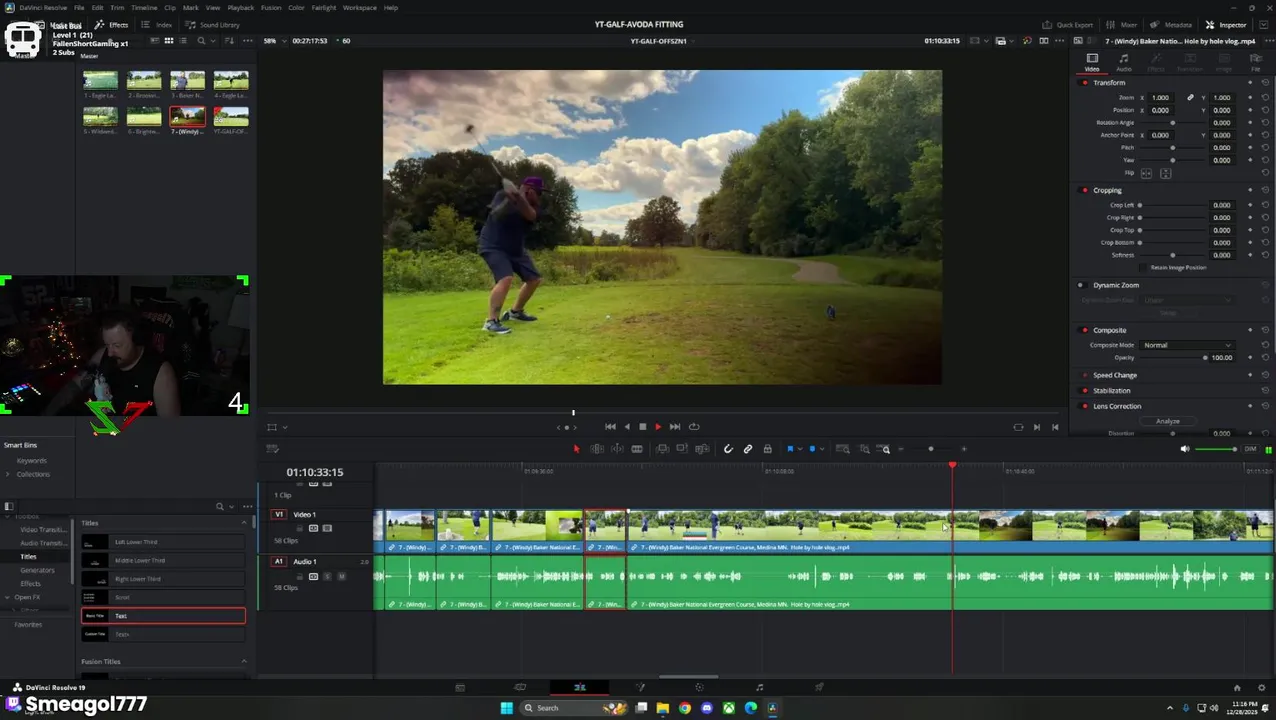Activate the Blade Edit Mode tool
This screenshot has height=720, width=1276.
pyautogui.click(x=636, y=449)
